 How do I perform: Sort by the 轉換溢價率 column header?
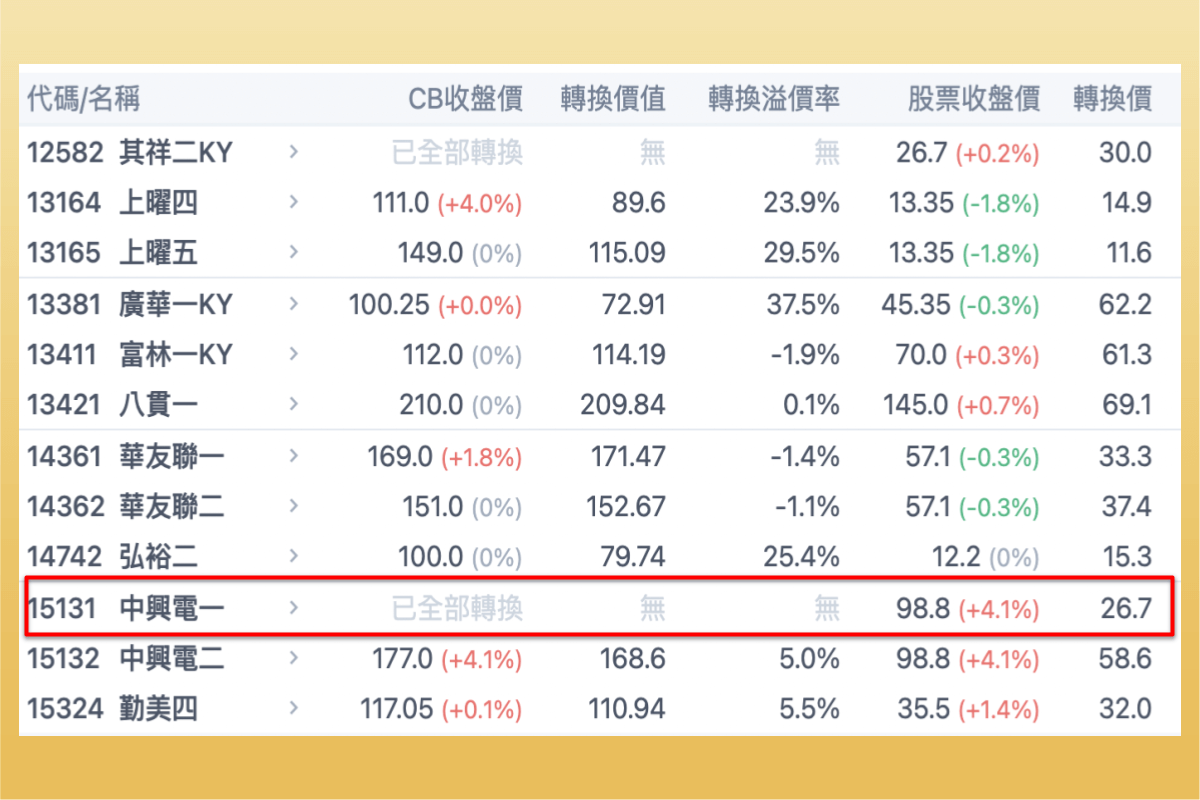click(x=772, y=99)
